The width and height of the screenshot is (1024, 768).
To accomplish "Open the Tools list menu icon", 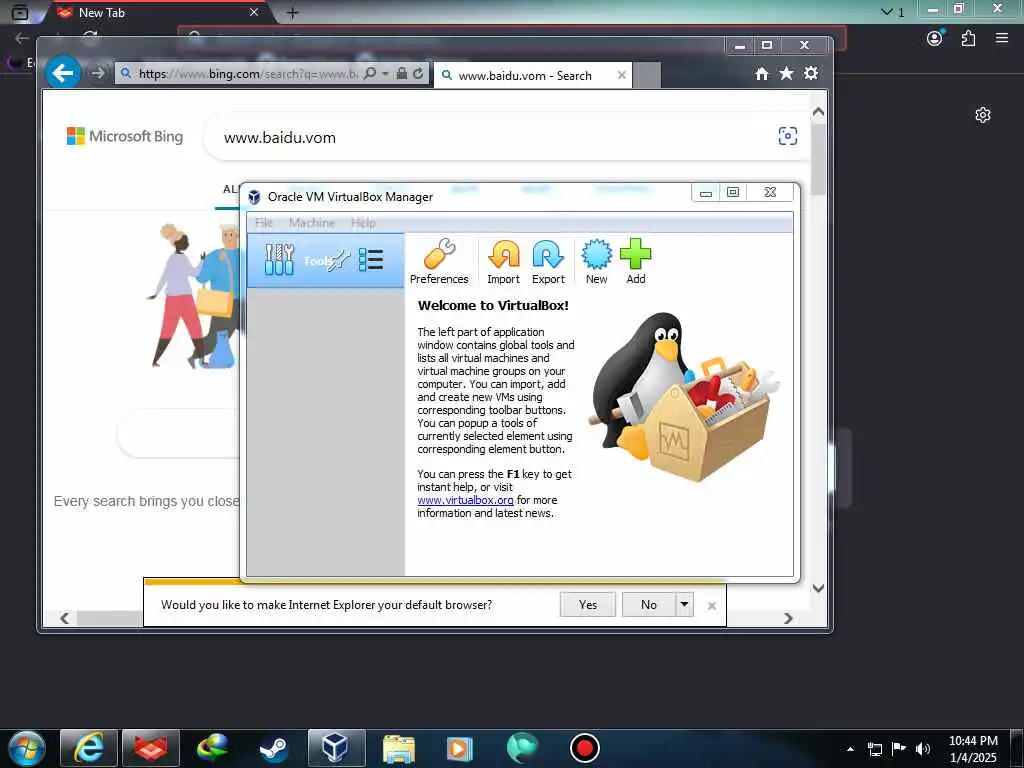I will (x=371, y=260).
